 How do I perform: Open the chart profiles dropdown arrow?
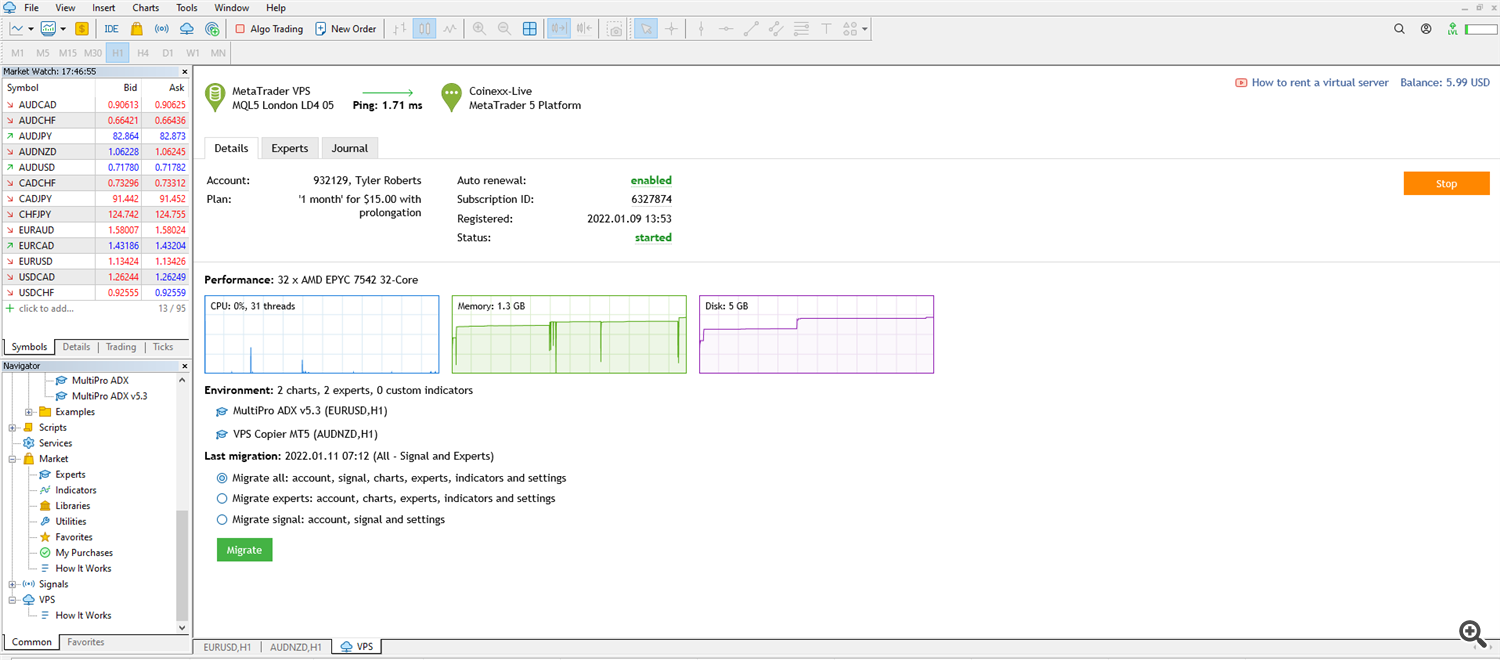tap(63, 29)
